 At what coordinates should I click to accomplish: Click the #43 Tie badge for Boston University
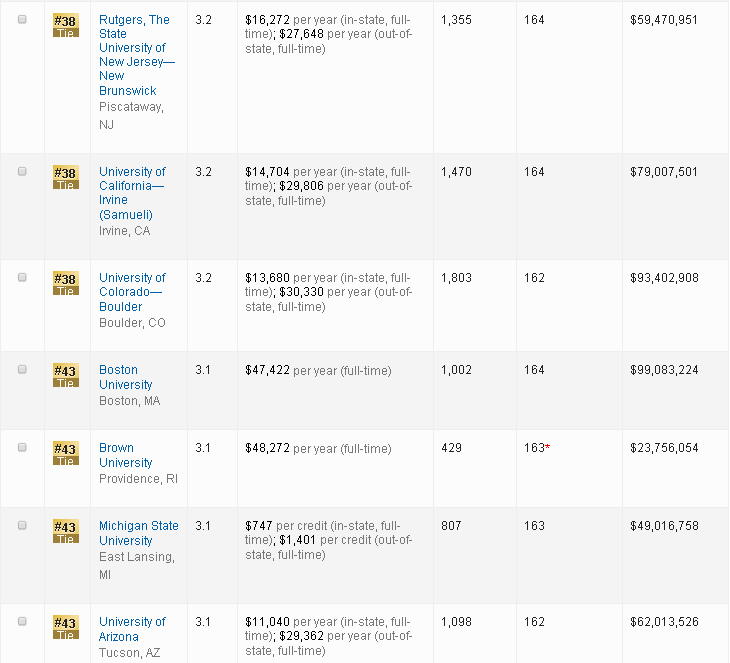pyautogui.click(x=65, y=375)
